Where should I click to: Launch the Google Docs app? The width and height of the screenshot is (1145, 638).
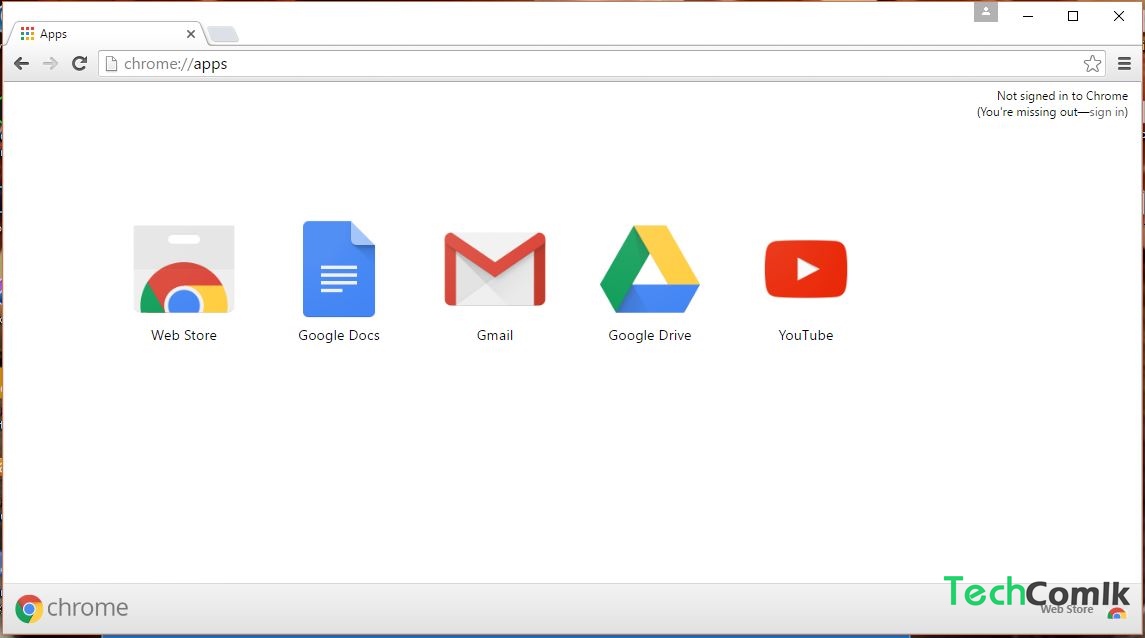click(x=339, y=269)
